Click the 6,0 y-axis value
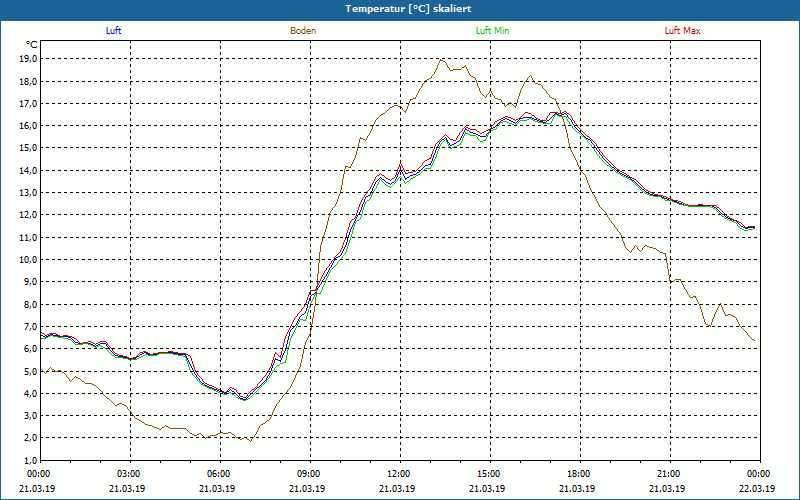The height and width of the screenshot is (500, 800). [31, 348]
